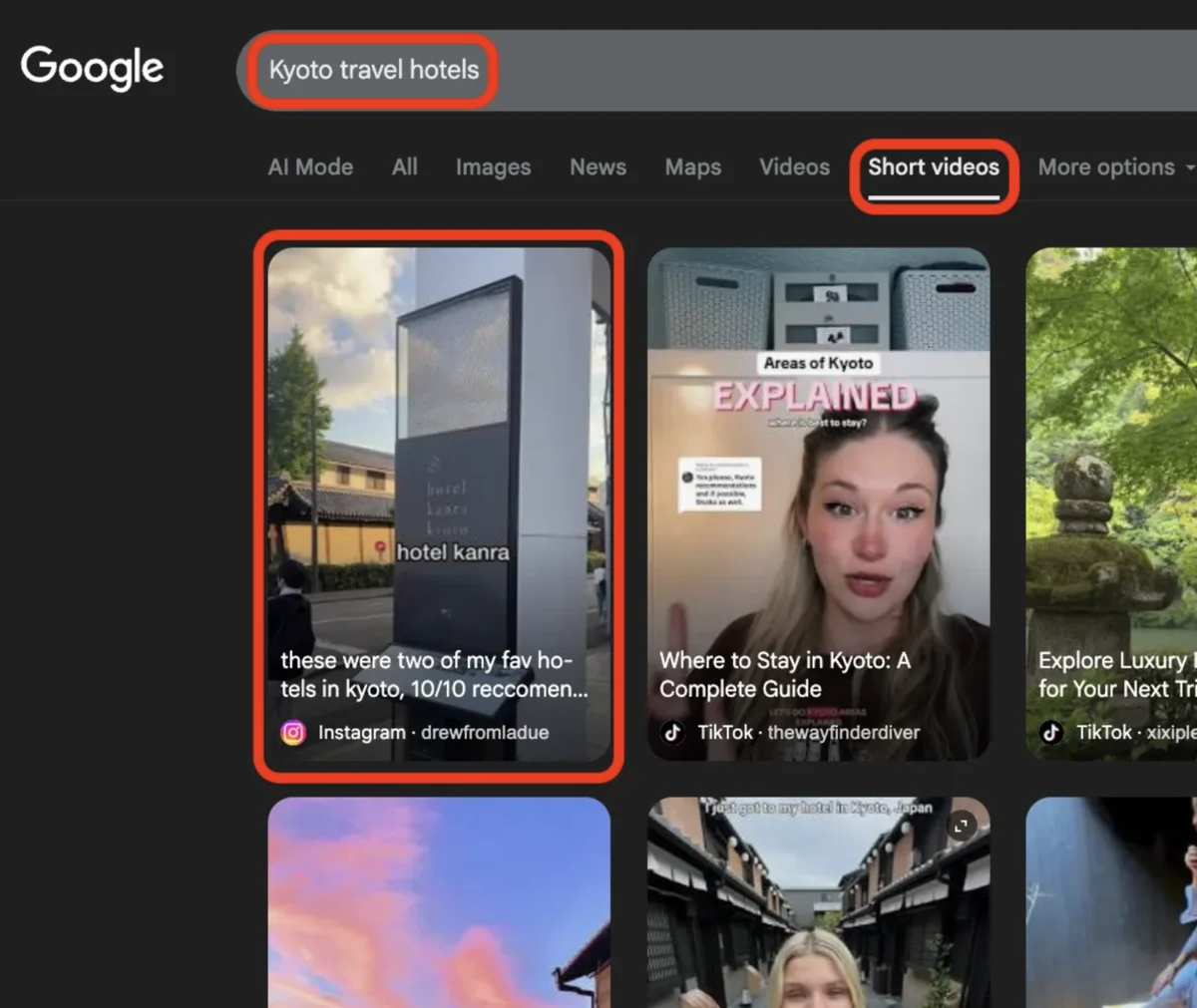Expand the More options dropdown
1197x1008 pixels.
[x=1115, y=168]
